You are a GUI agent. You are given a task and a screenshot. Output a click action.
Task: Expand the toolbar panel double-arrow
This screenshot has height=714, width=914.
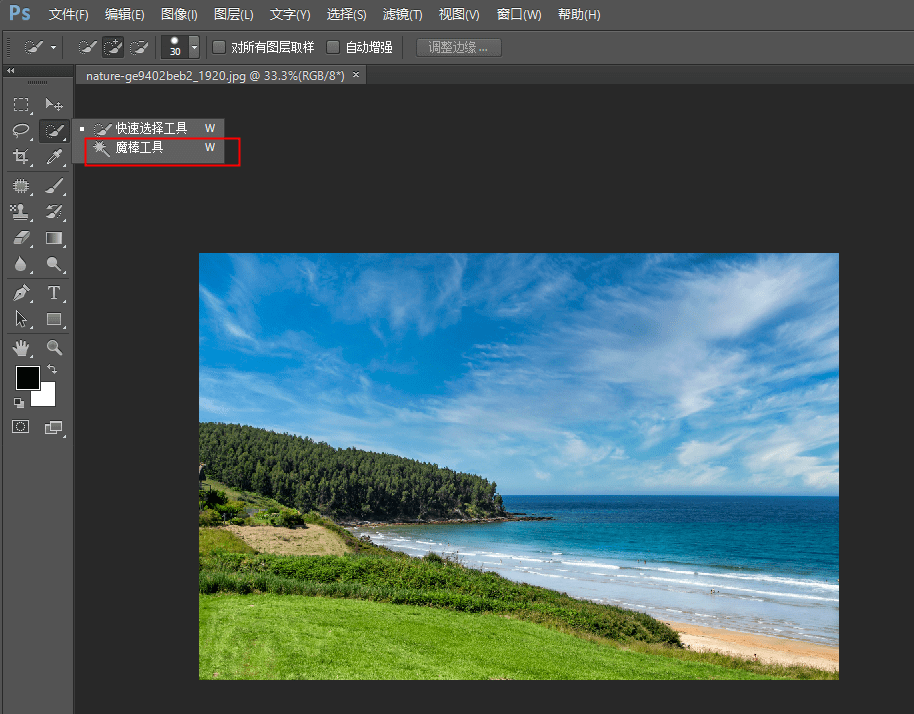[10, 71]
